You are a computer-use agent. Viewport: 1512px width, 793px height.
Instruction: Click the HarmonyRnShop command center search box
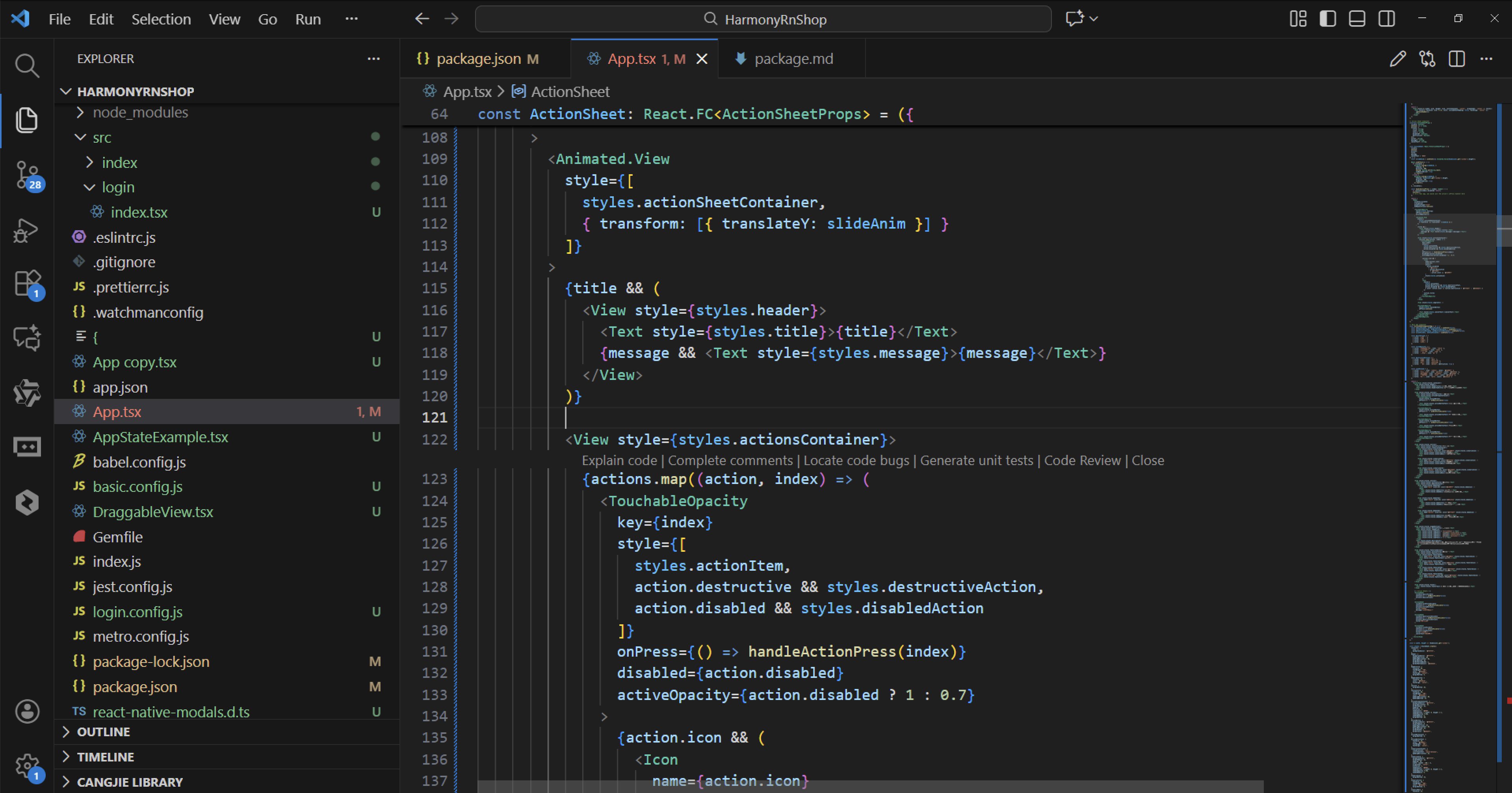point(763,19)
